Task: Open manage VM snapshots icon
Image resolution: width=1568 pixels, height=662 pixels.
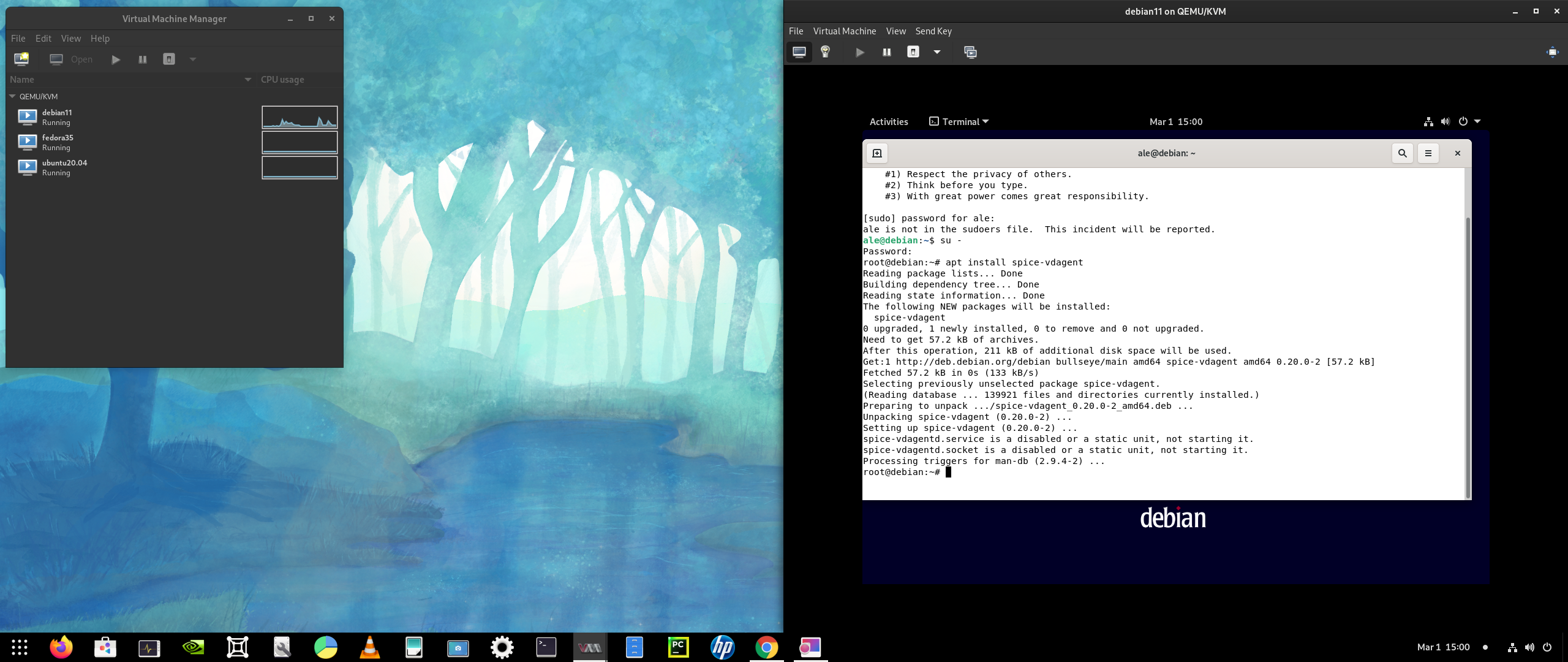Action: pos(970,52)
